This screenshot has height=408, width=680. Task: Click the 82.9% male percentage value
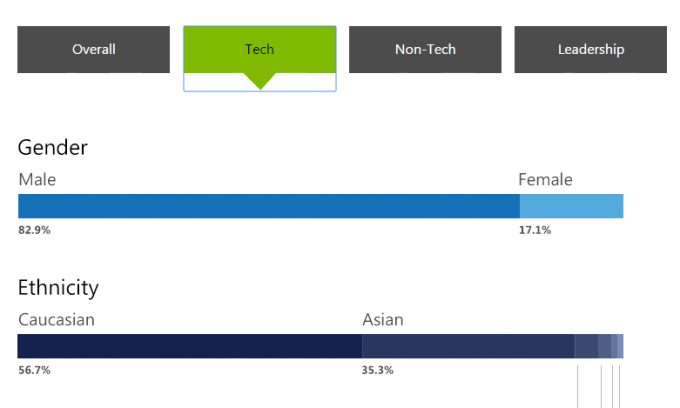[34, 230]
